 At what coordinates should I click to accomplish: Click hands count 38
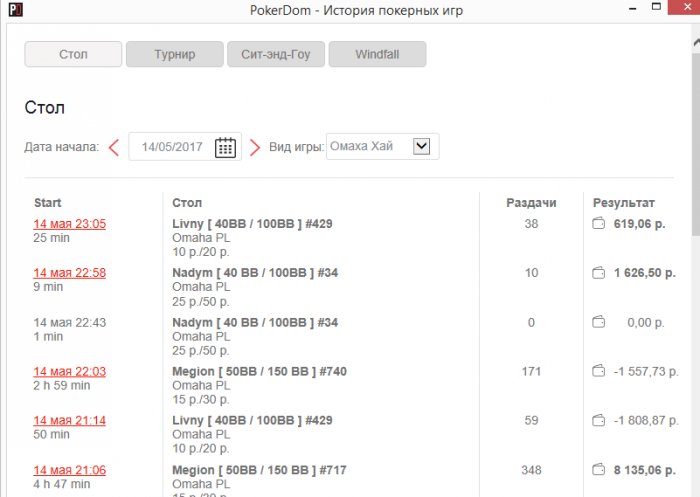point(531,224)
